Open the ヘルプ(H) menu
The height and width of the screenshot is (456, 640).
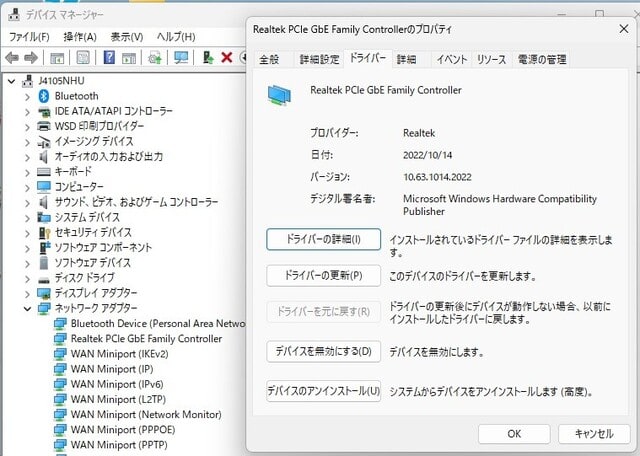pyautogui.click(x=176, y=37)
